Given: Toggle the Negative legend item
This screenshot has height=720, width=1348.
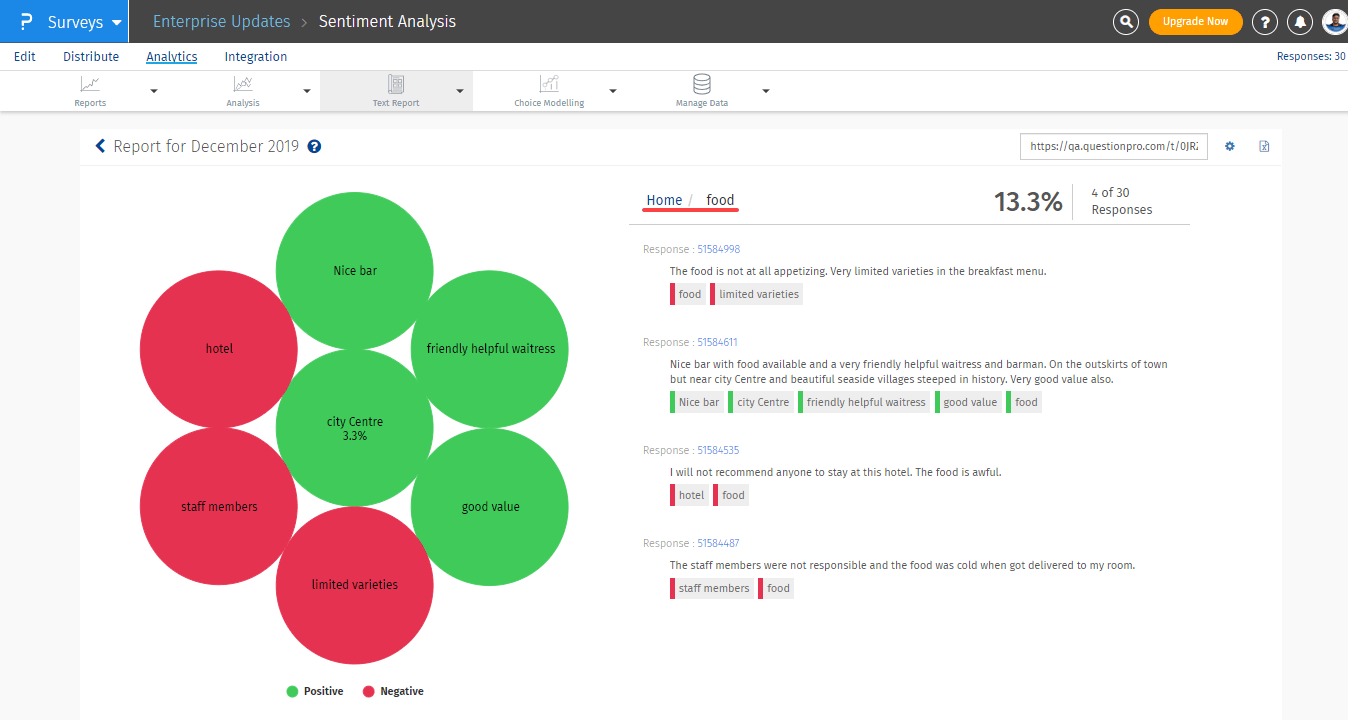Looking at the screenshot, I should (392, 691).
